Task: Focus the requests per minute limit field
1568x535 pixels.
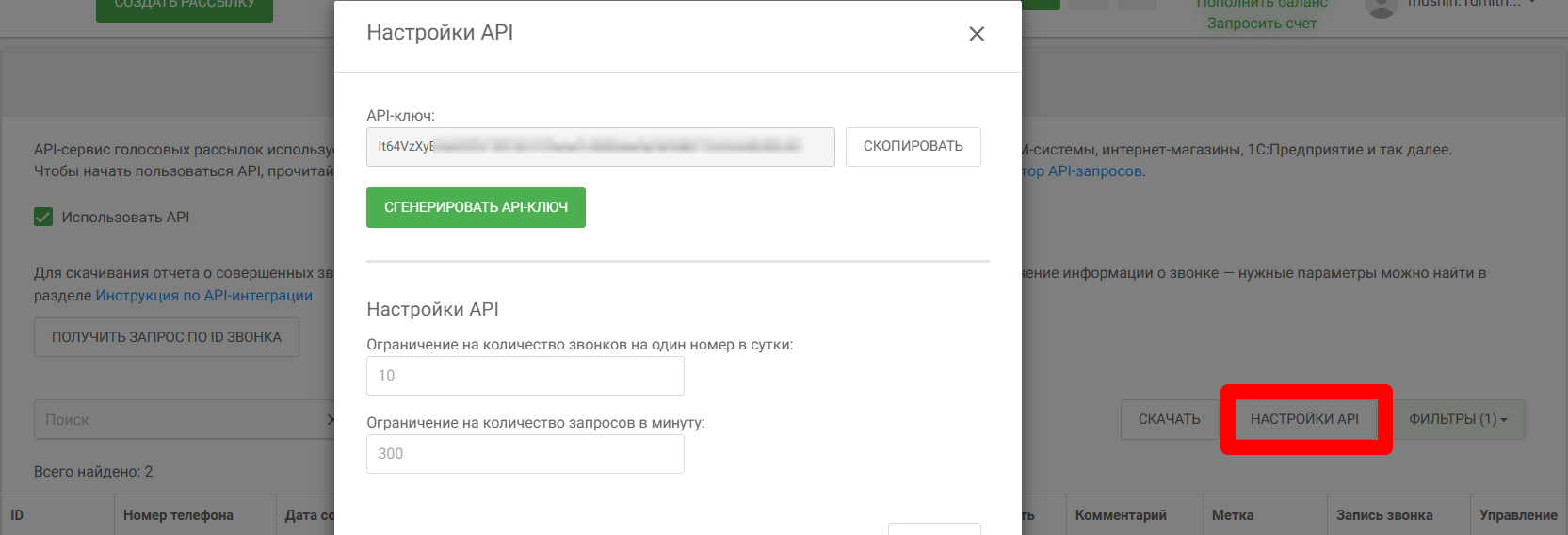Action: (525, 454)
